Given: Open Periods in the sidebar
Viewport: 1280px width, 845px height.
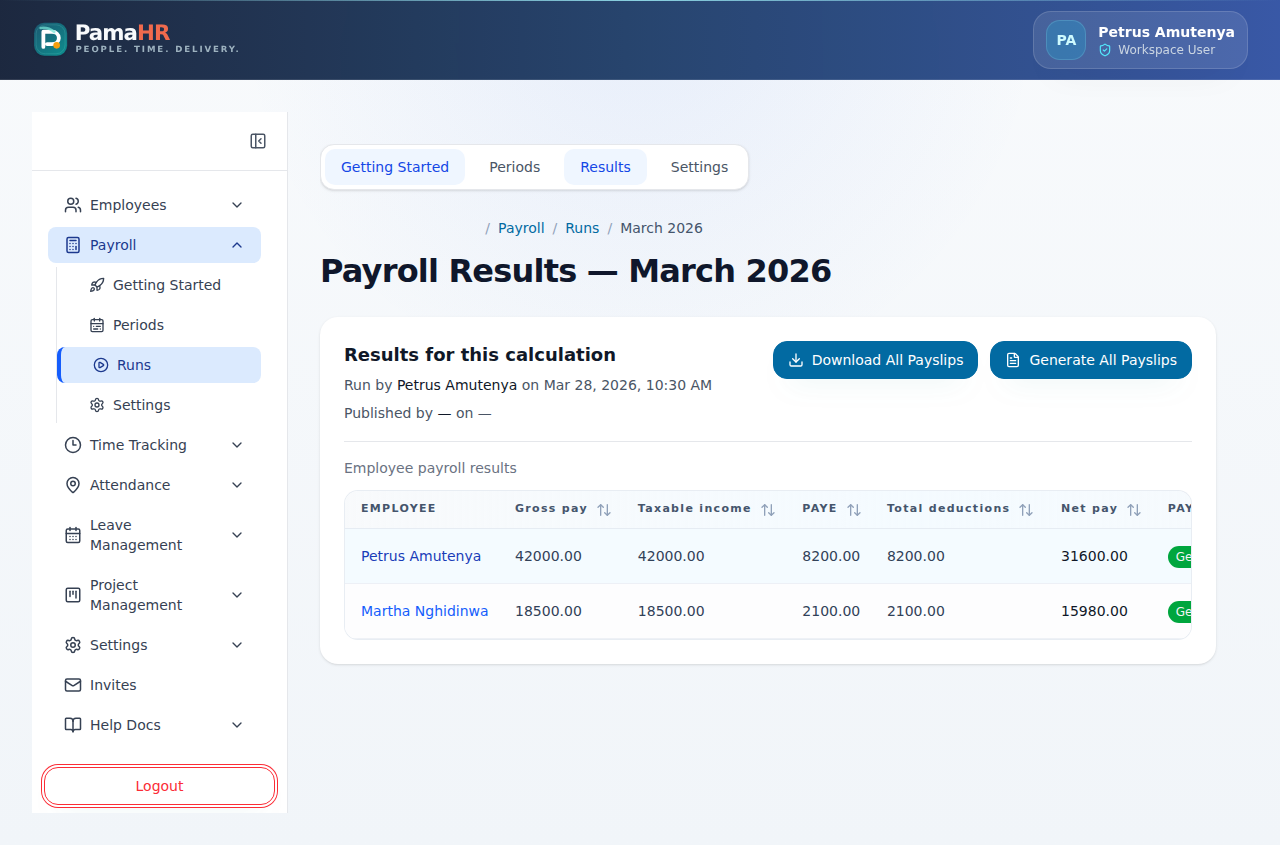Looking at the screenshot, I should click(x=159, y=325).
